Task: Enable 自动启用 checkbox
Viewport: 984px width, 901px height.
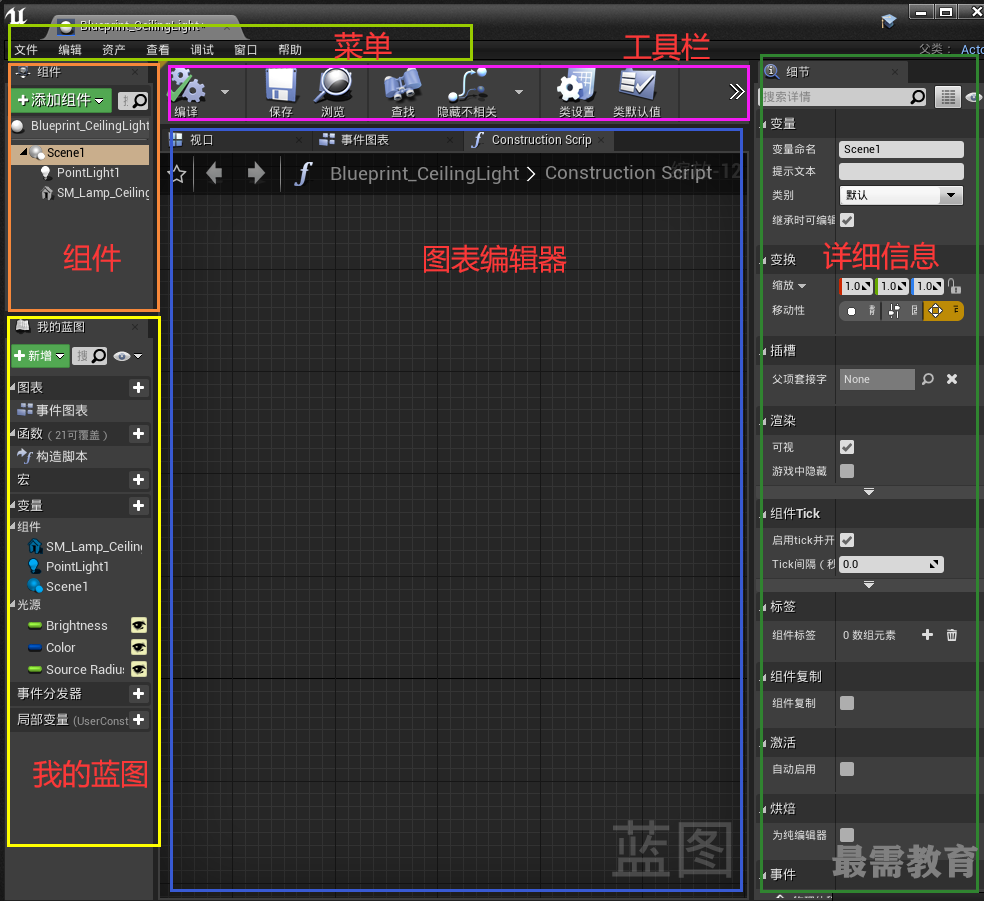Action: point(847,769)
